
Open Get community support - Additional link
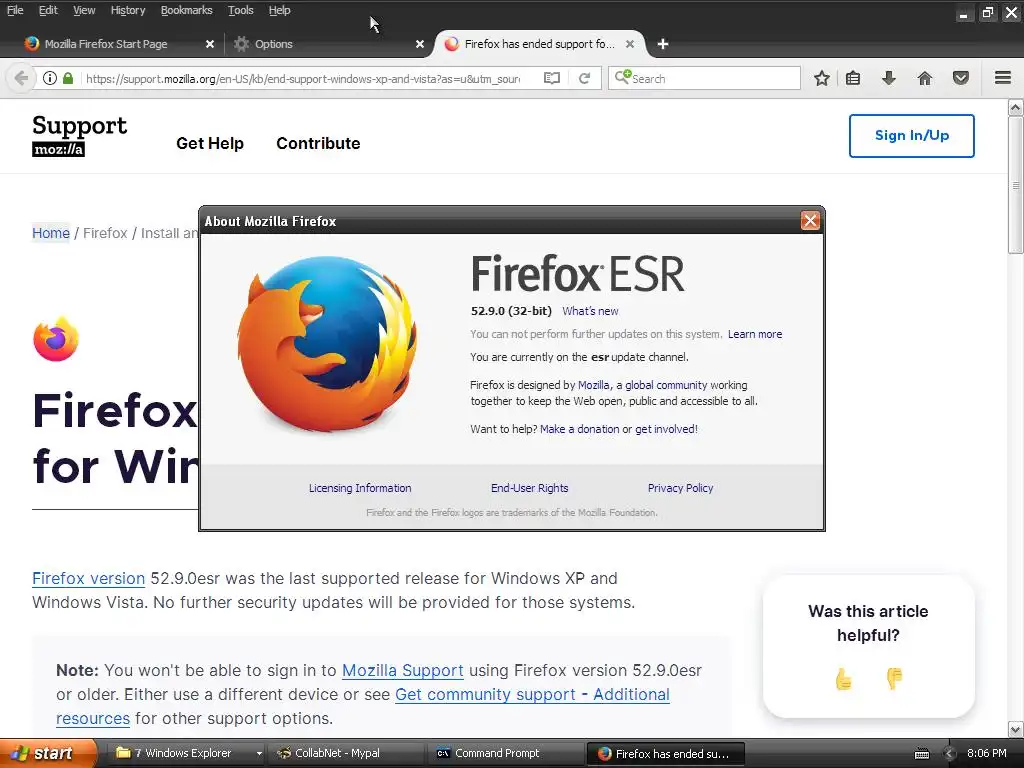point(532,695)
